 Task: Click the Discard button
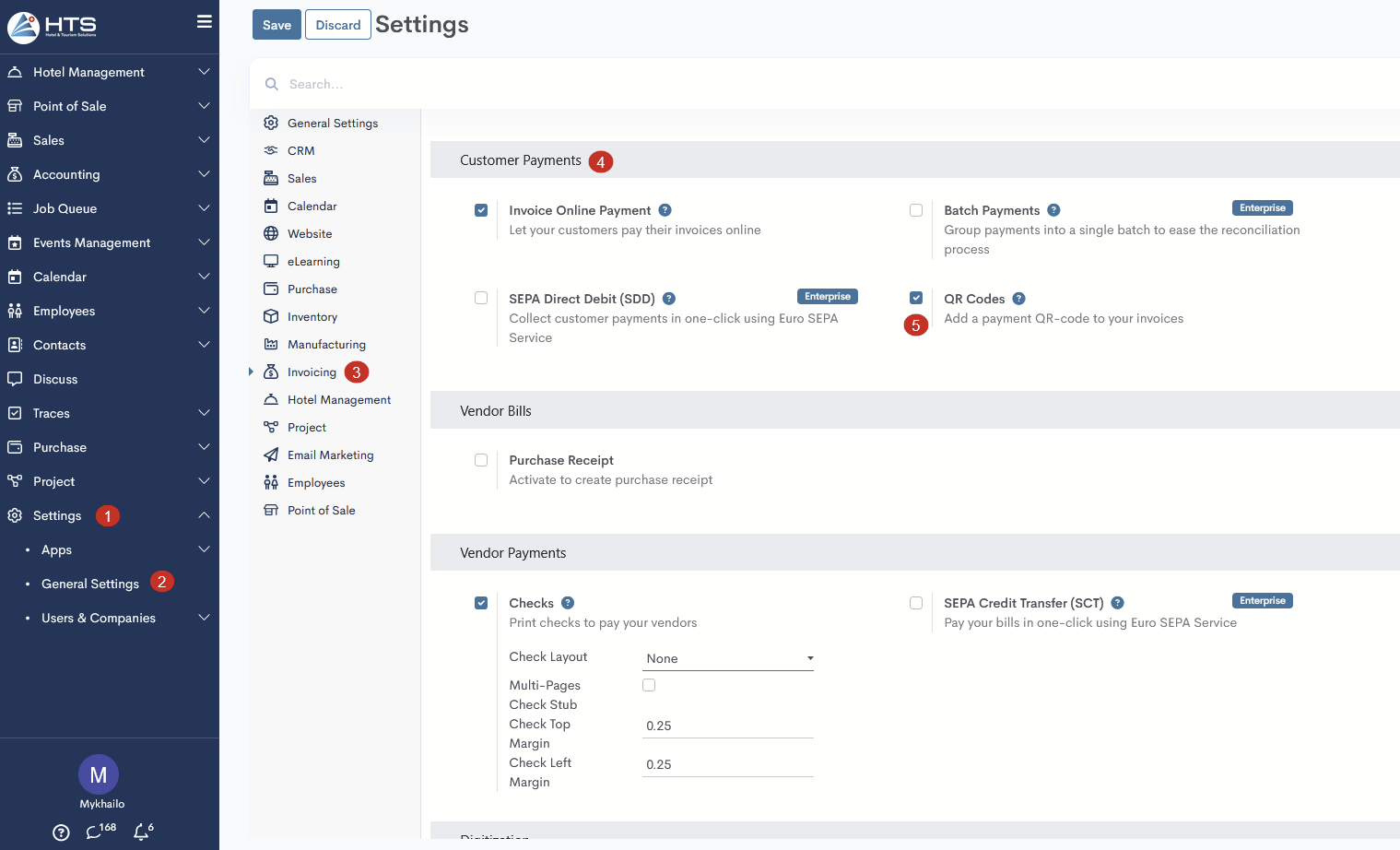(x=337, y=25)
